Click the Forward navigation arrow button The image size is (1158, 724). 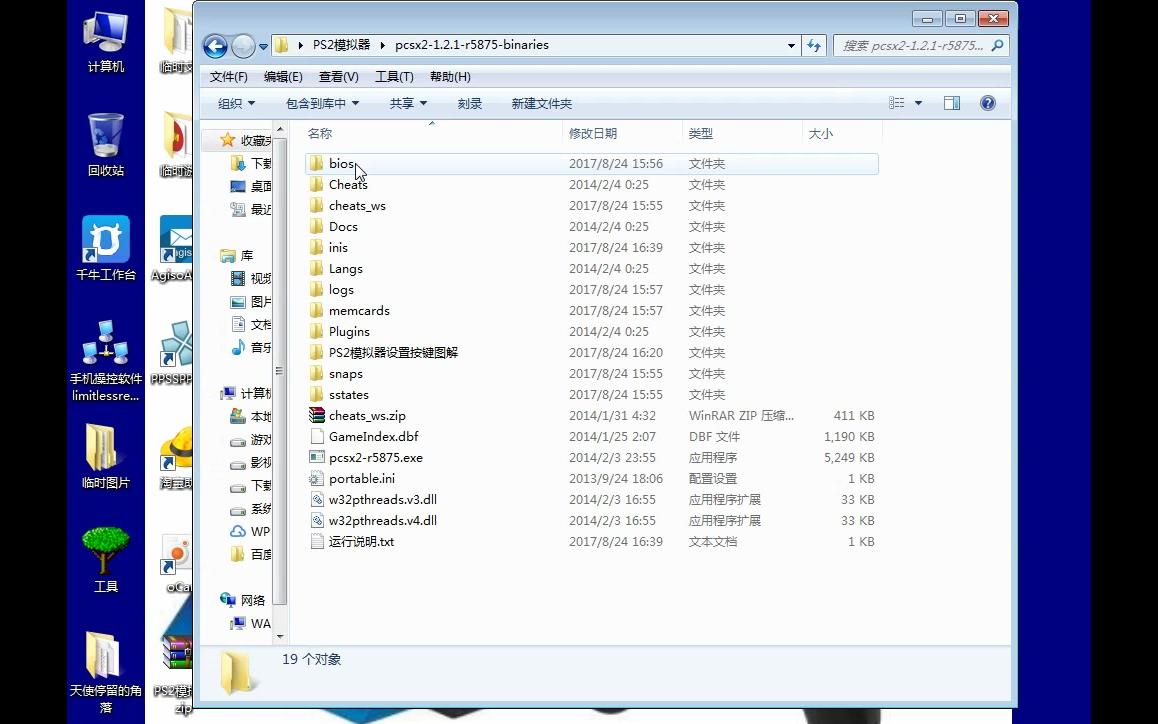[243, 46]
